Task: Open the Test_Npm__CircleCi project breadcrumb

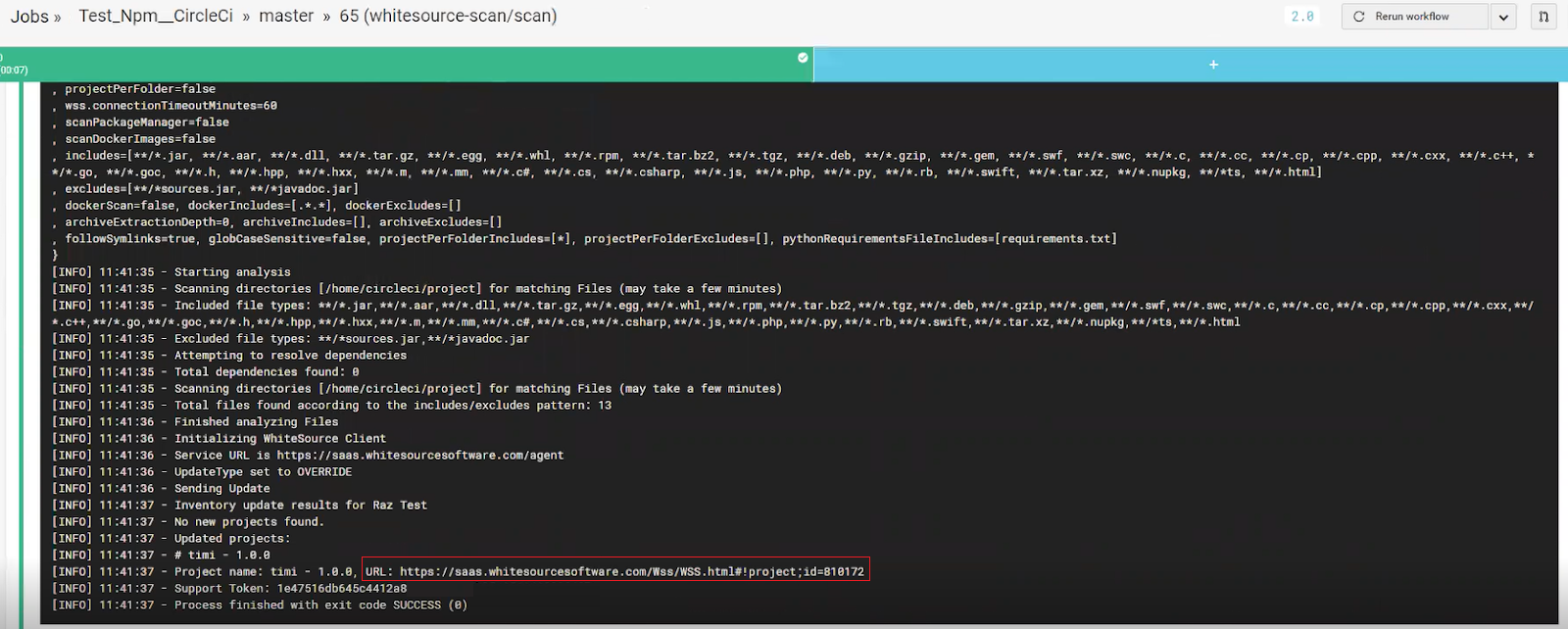Action: coord(156,17)
